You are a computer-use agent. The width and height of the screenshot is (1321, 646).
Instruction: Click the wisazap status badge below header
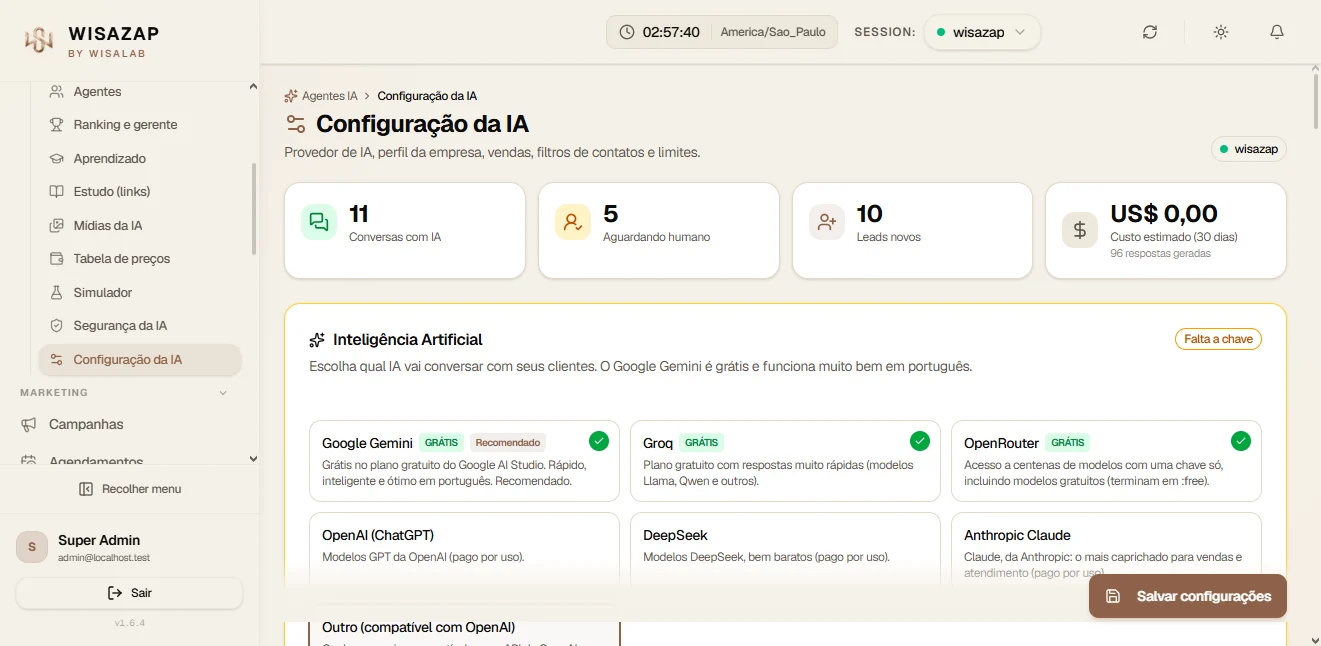(x=1249, y=149)
